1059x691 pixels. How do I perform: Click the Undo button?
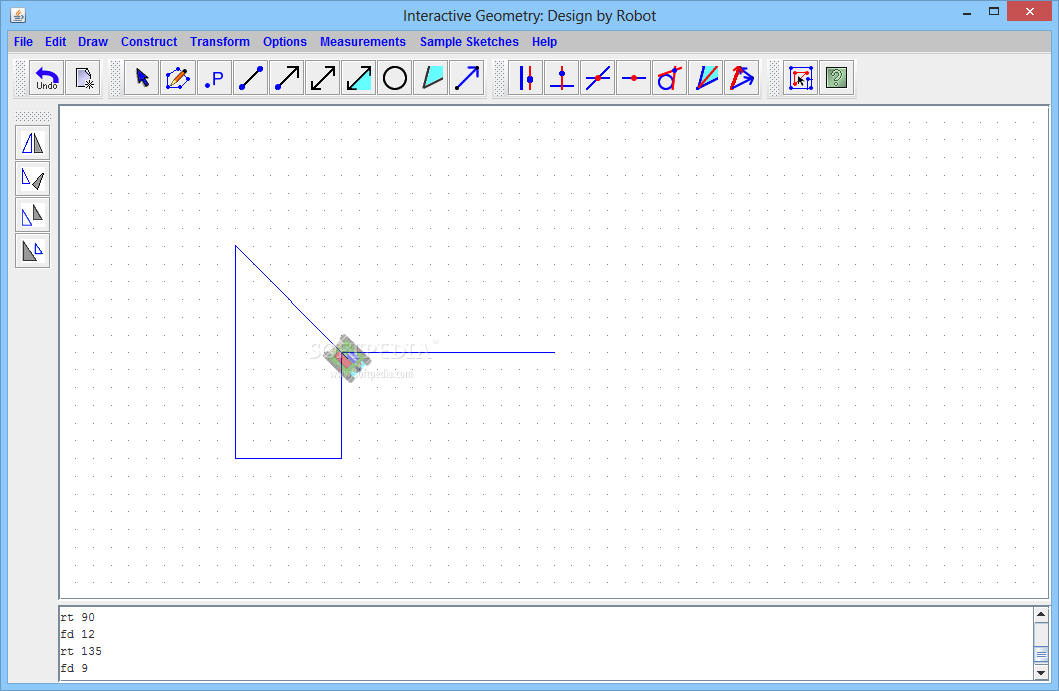47,78
